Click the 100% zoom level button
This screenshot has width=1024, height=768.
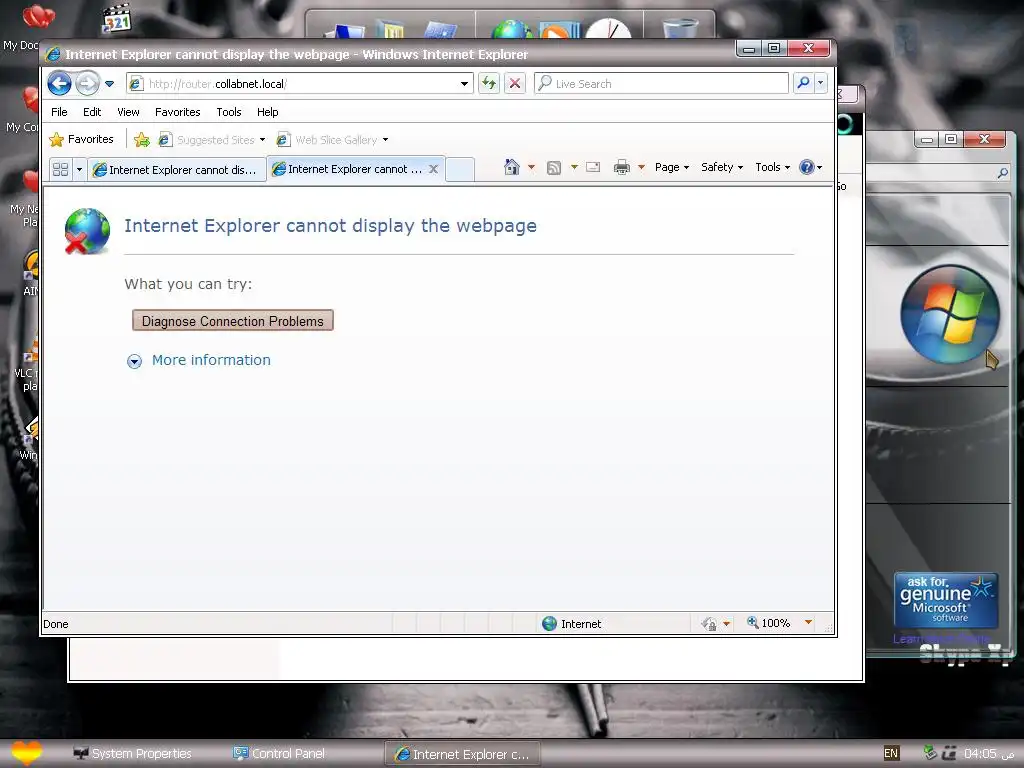click(769, 623)
